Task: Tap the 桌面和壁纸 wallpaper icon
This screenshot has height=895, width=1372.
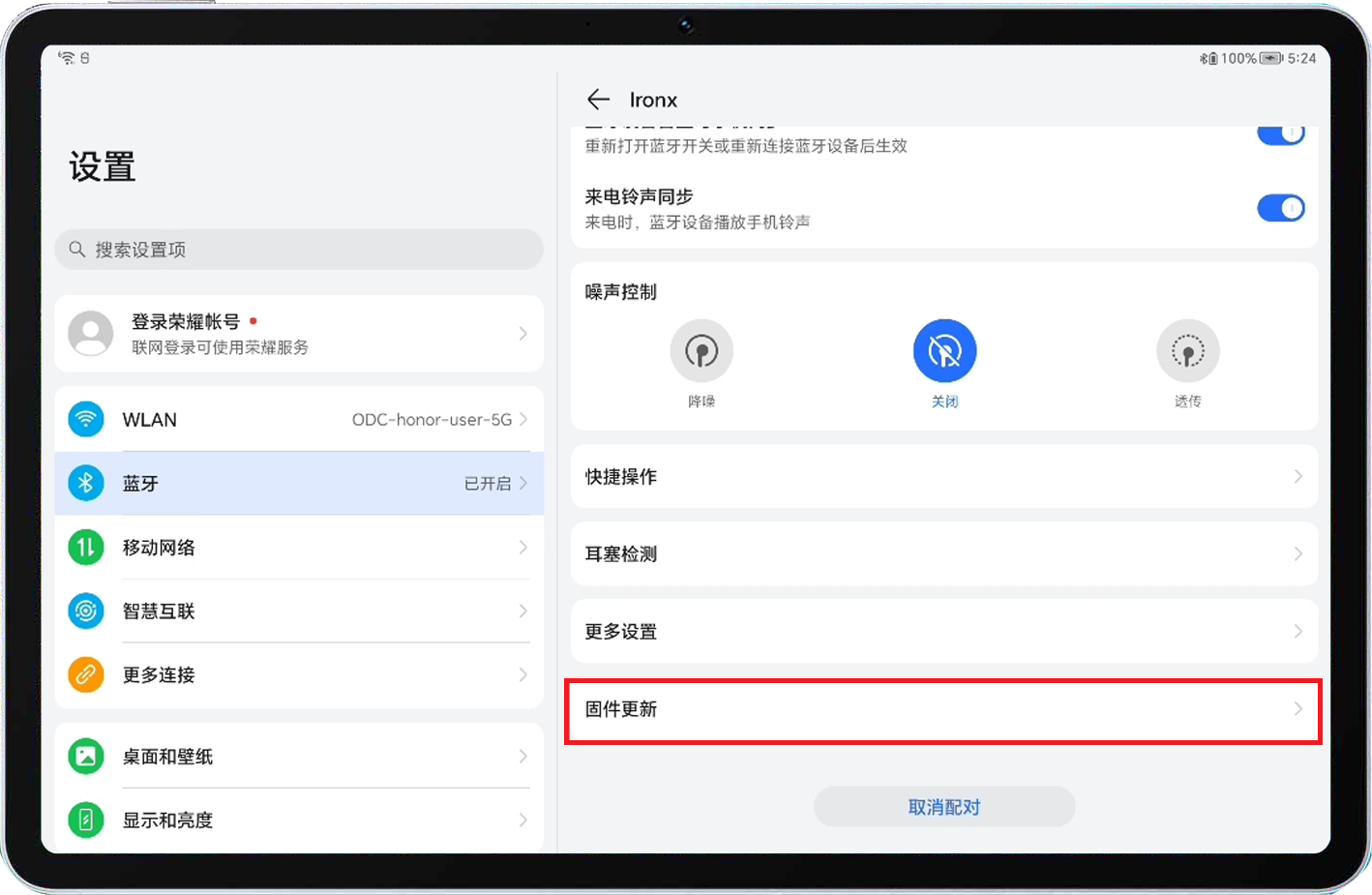Action: (86, 756)
